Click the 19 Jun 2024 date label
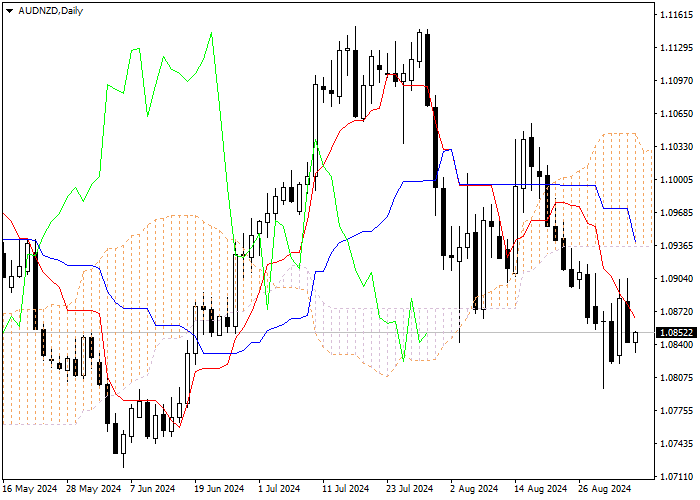The width and height of the screenshot is (700, 500). coord(219,489)
